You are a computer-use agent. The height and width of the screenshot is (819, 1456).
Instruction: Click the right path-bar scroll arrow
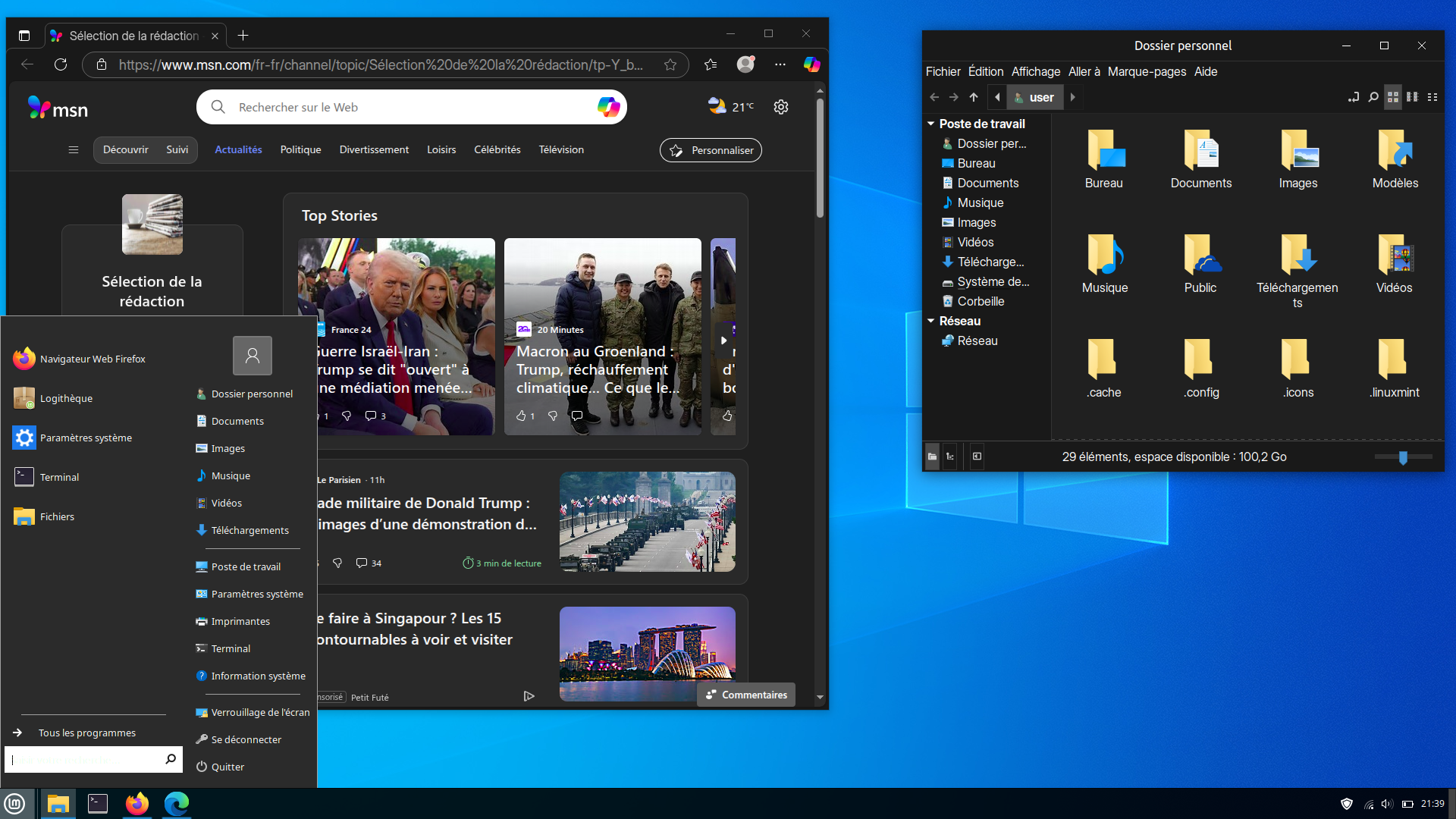click(1072, 97)
